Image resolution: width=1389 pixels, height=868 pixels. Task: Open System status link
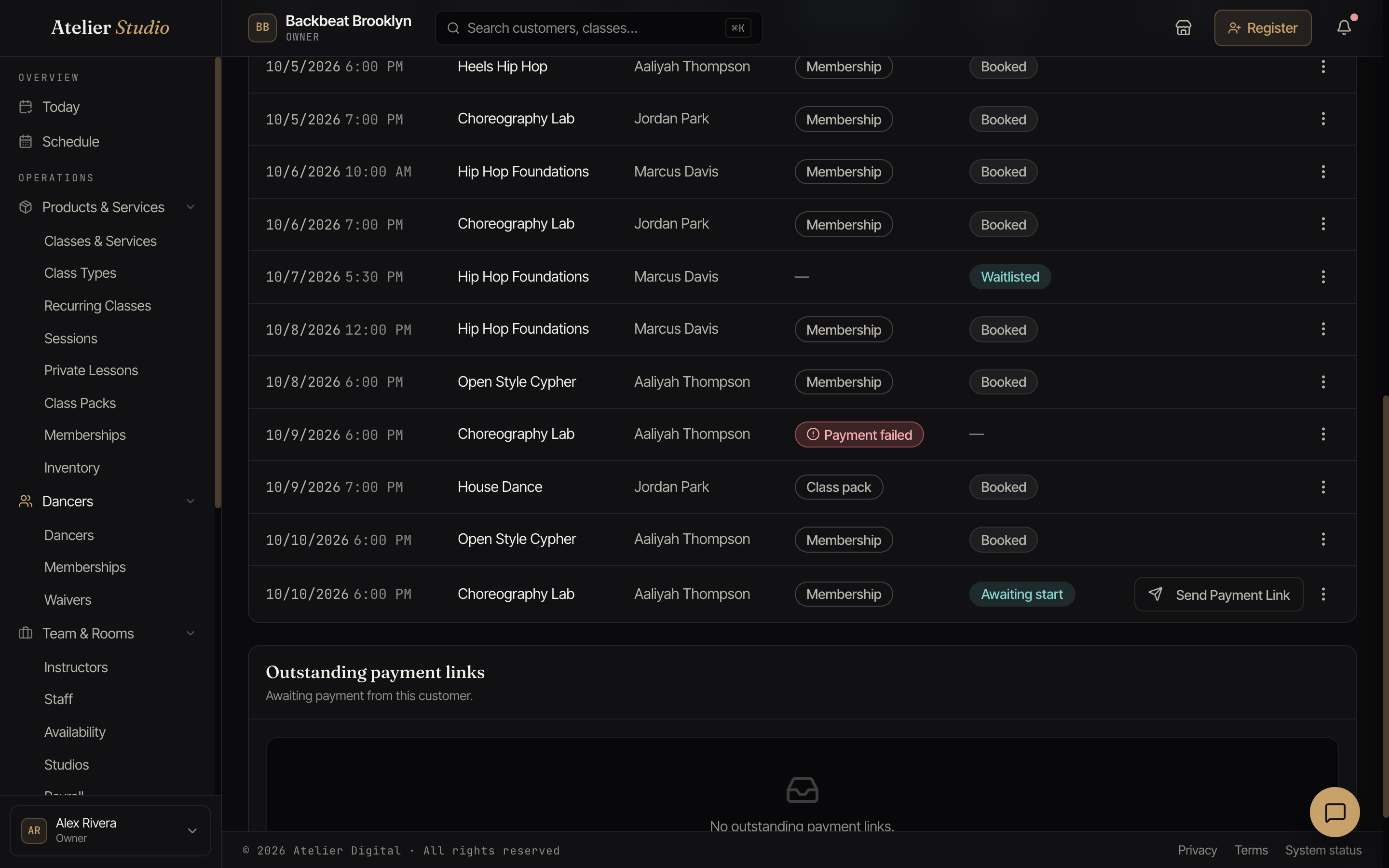tap(1323, 850)
